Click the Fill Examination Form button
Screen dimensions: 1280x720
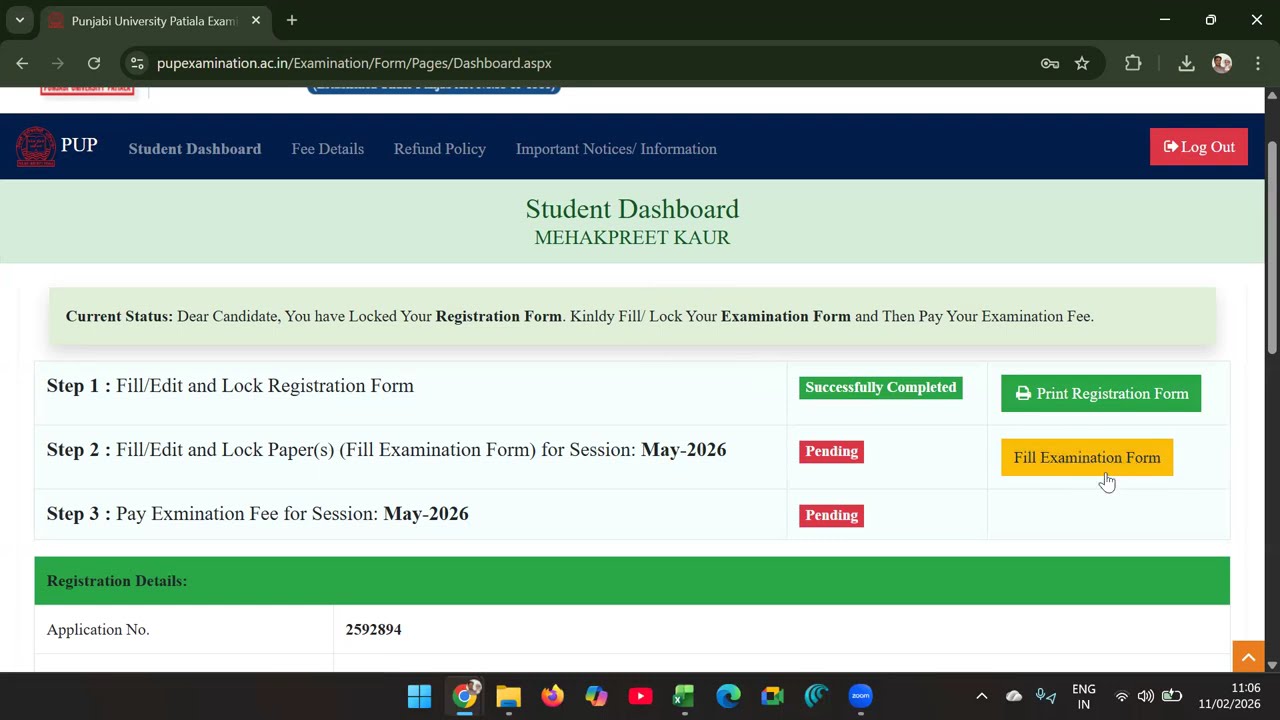tap(1087, 458)
